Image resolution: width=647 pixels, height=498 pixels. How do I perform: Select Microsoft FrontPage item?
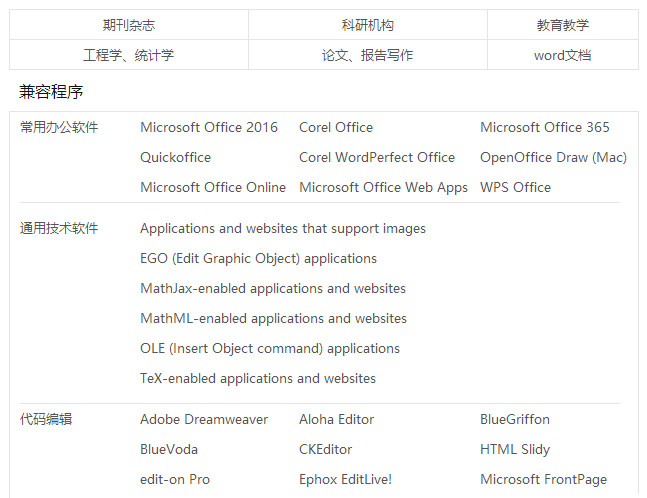pos(543,479)
